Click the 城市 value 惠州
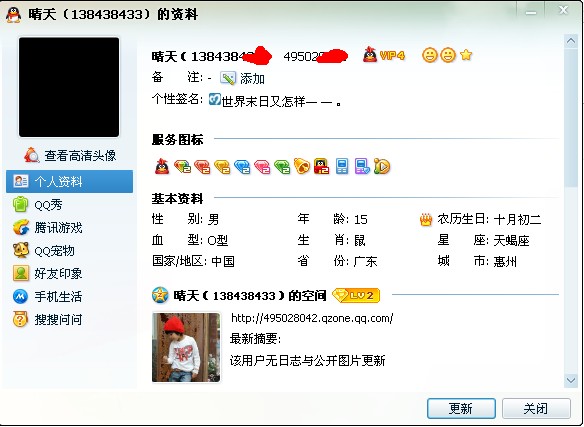 (x=505, y=261)
